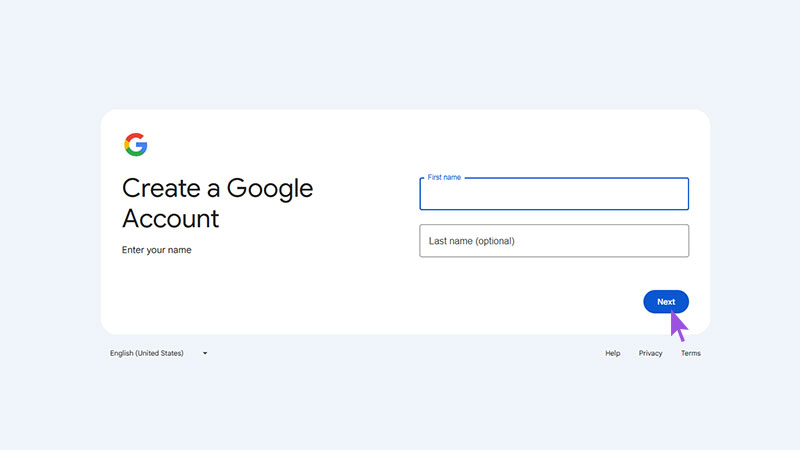The width and height of the screenshot is (800, 450).
Task: Click the blue Next button
Action: (666, 302)
